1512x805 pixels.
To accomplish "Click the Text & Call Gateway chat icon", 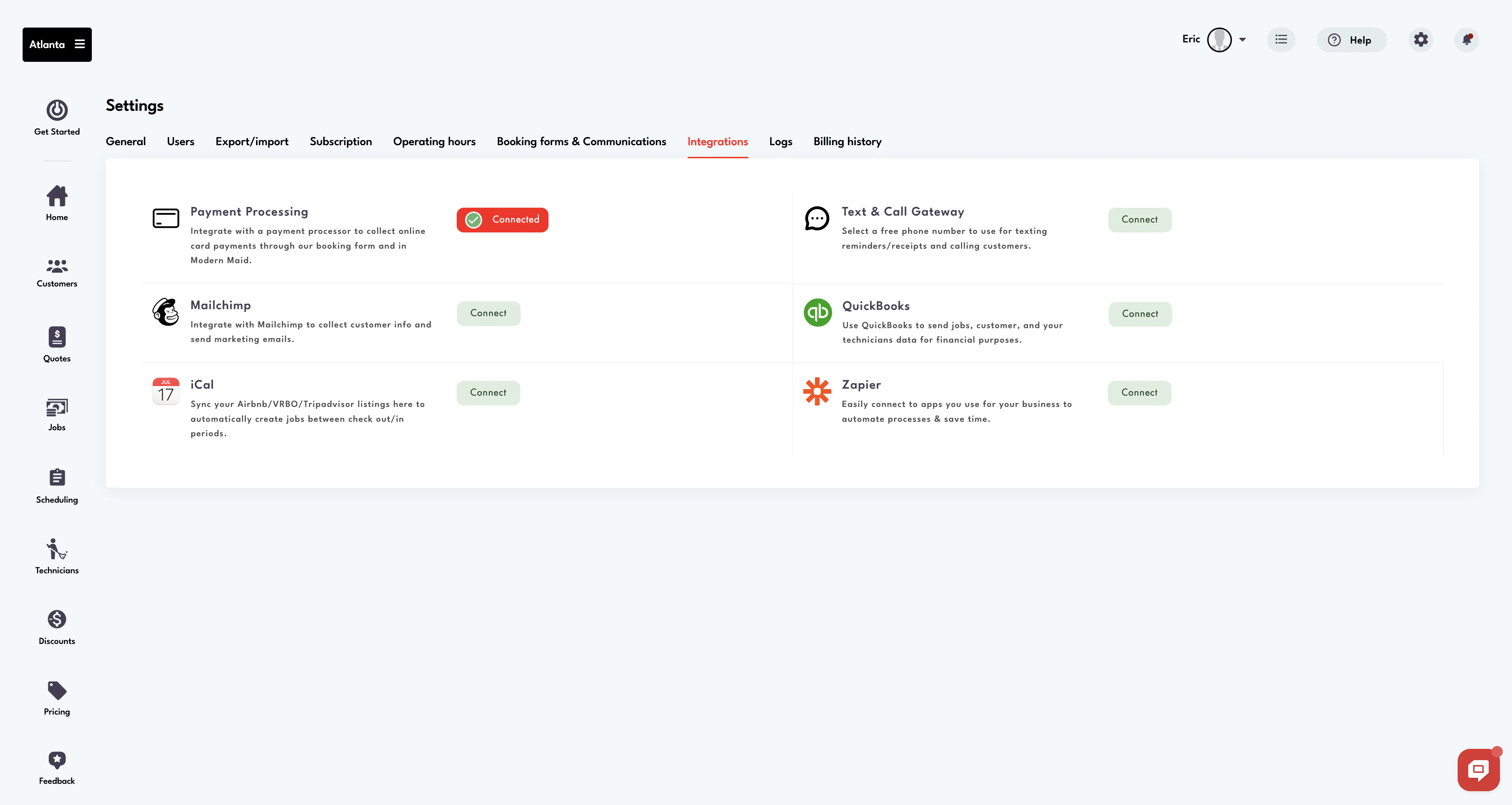I will (817, 218).
